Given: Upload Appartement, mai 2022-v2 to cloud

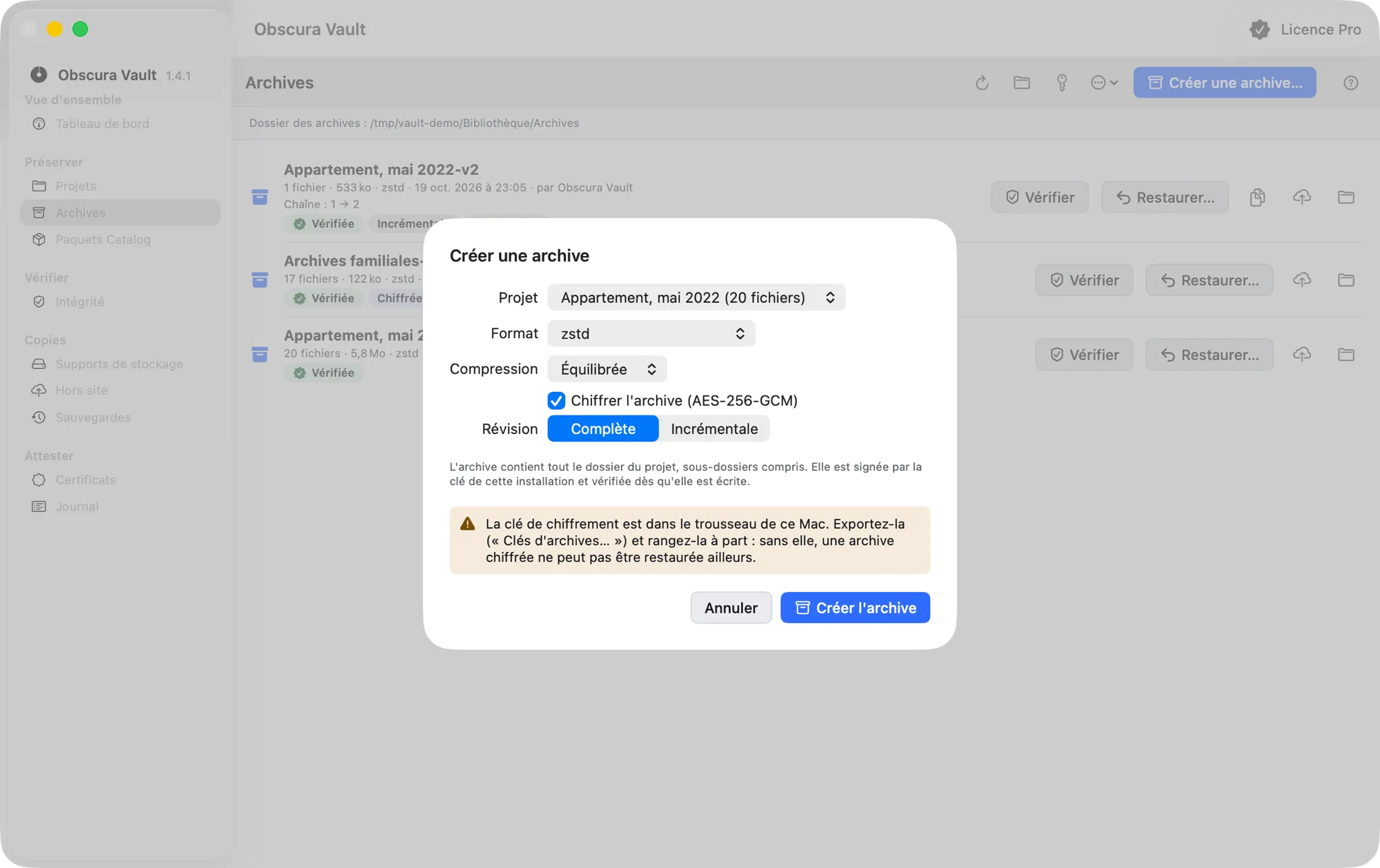Looking at the screenshot, I should (1302, 197).
